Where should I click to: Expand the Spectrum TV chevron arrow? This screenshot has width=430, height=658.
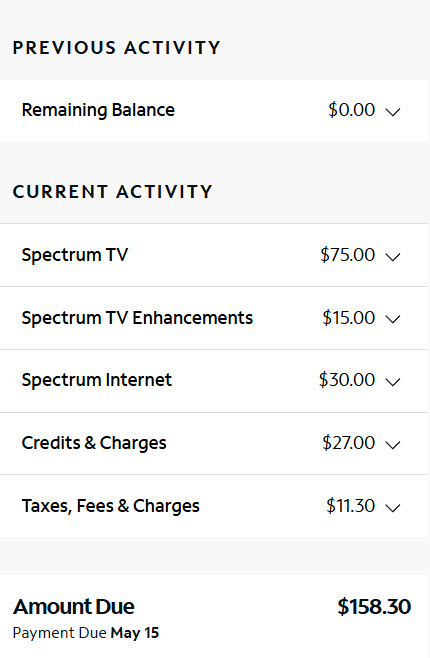[393, 256]
